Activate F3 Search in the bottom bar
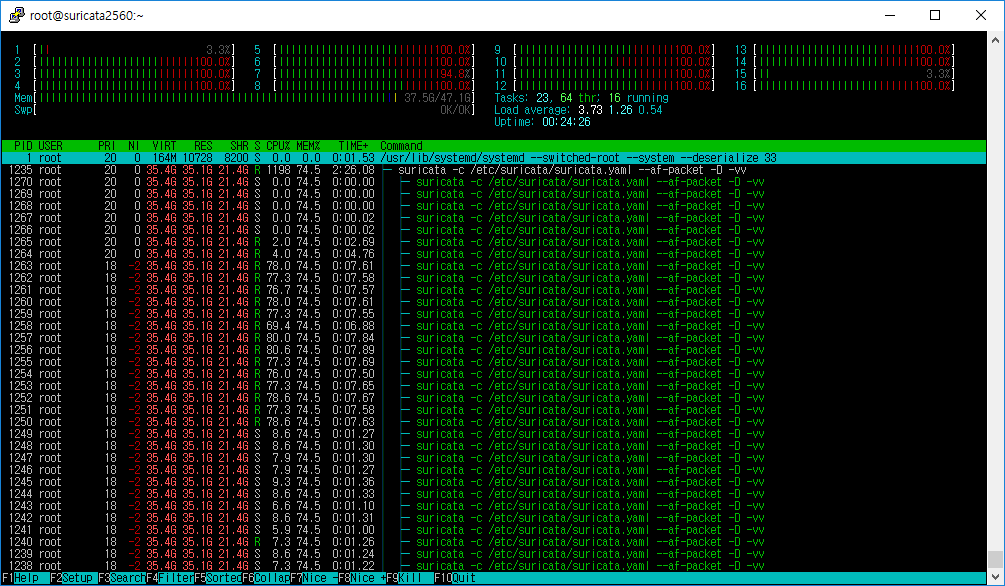The height and width of the screenshot is (586, 1005). (x=121, y=578)
